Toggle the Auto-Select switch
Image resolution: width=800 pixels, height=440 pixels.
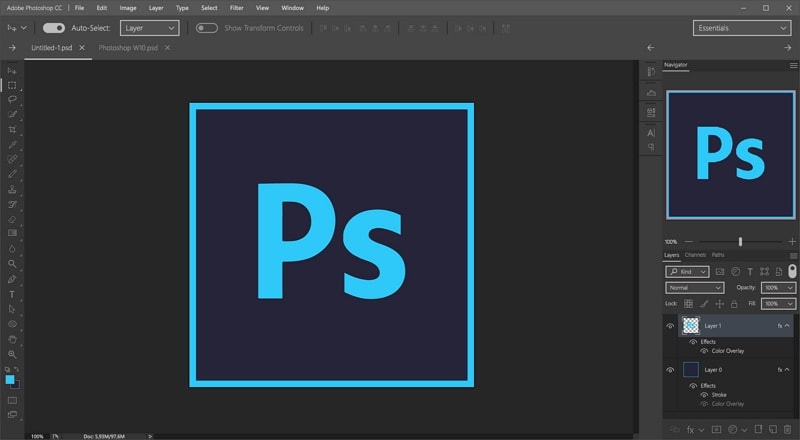pyautogui.click(x=54, y=28)
